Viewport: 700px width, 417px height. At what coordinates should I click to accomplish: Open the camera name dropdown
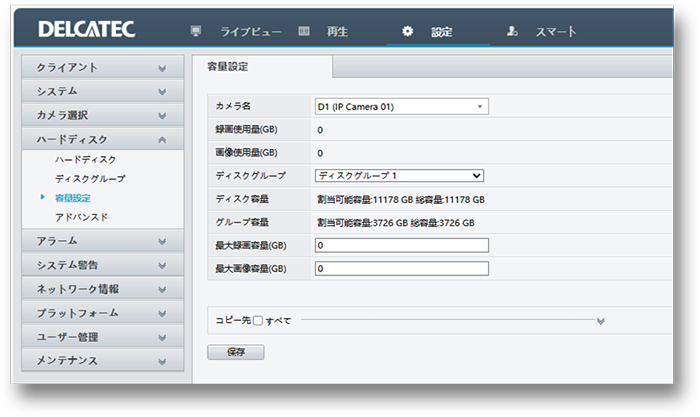401,106
